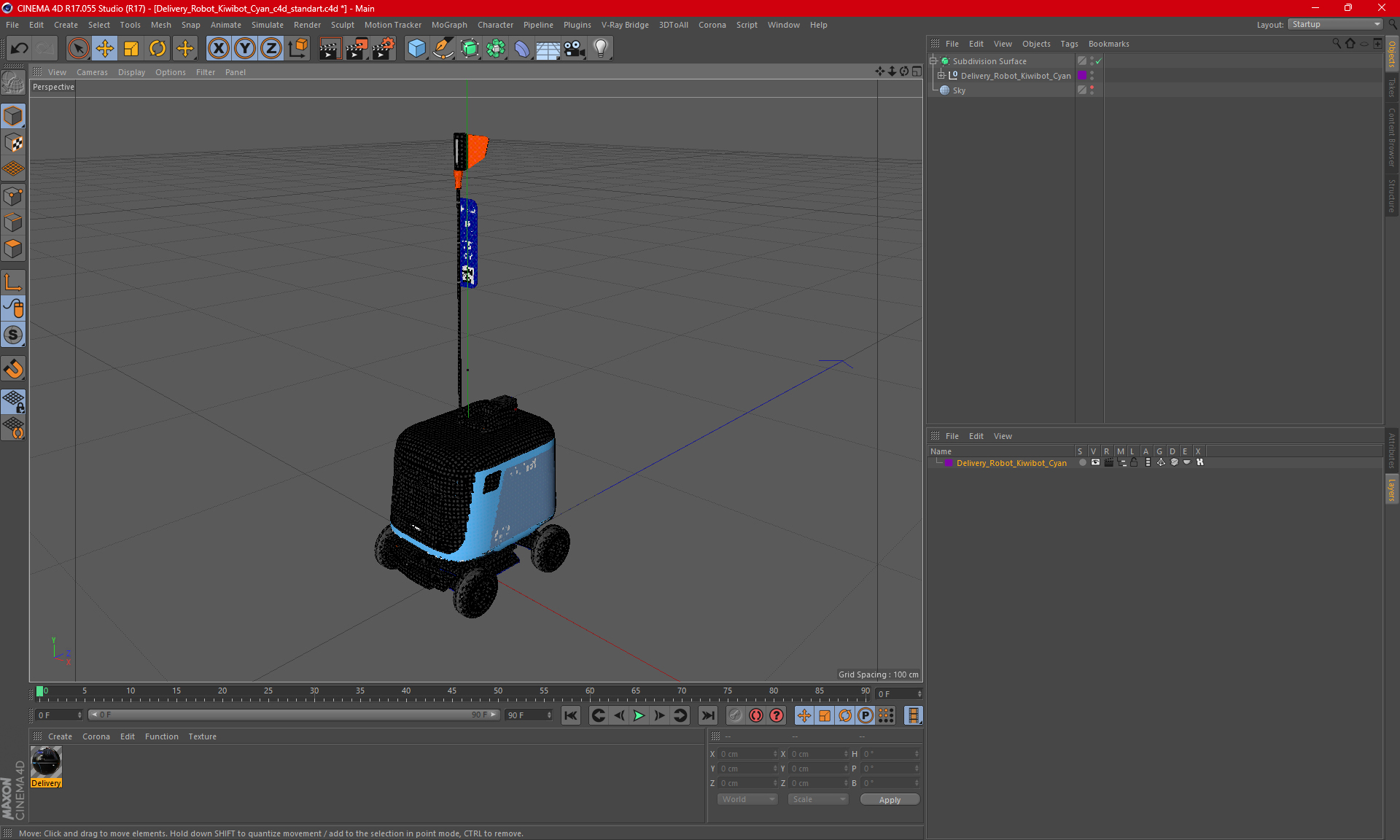
Task: Select the Sky object
Action: (959, 90)
